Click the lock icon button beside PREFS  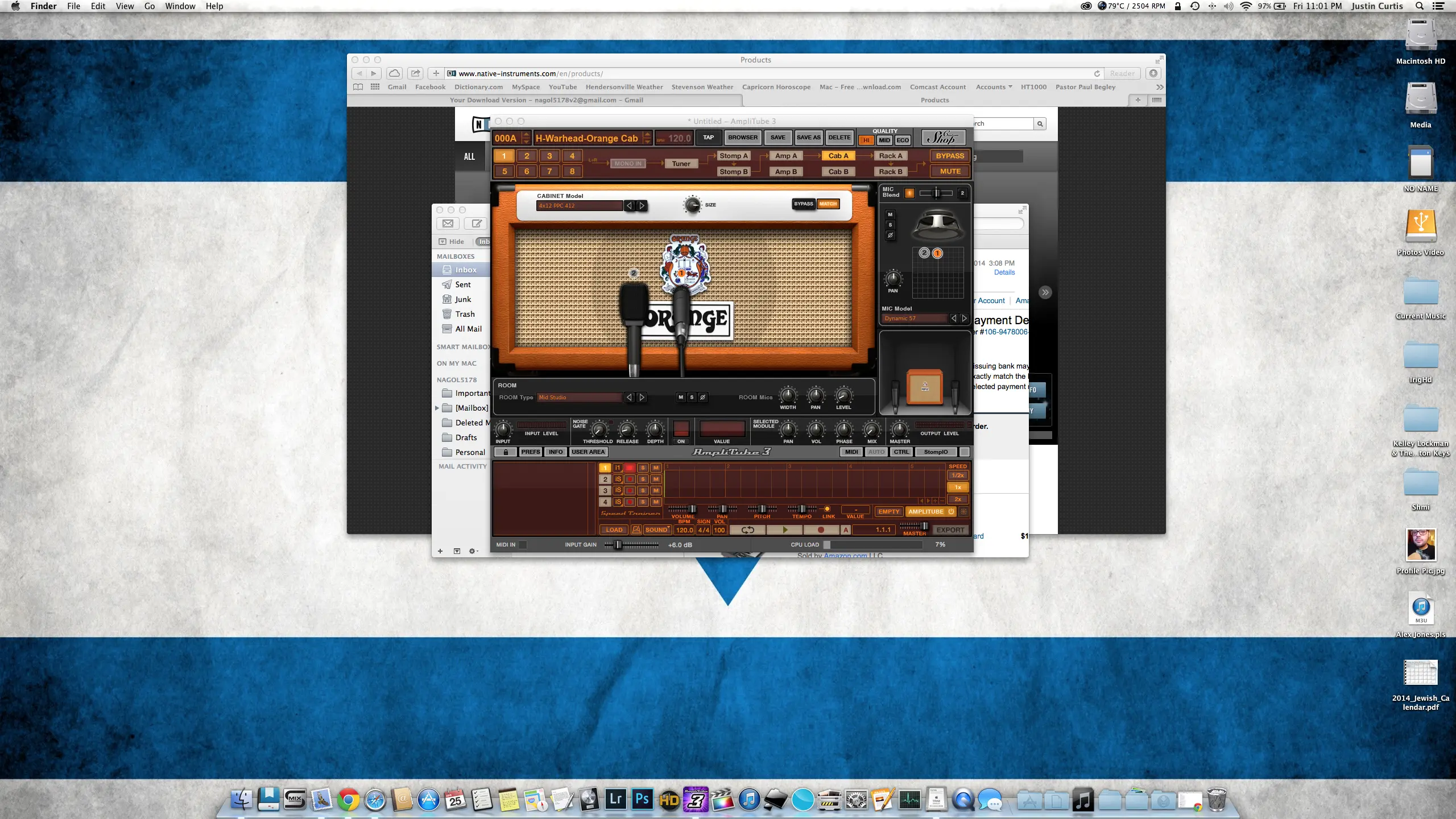(505, 452)
